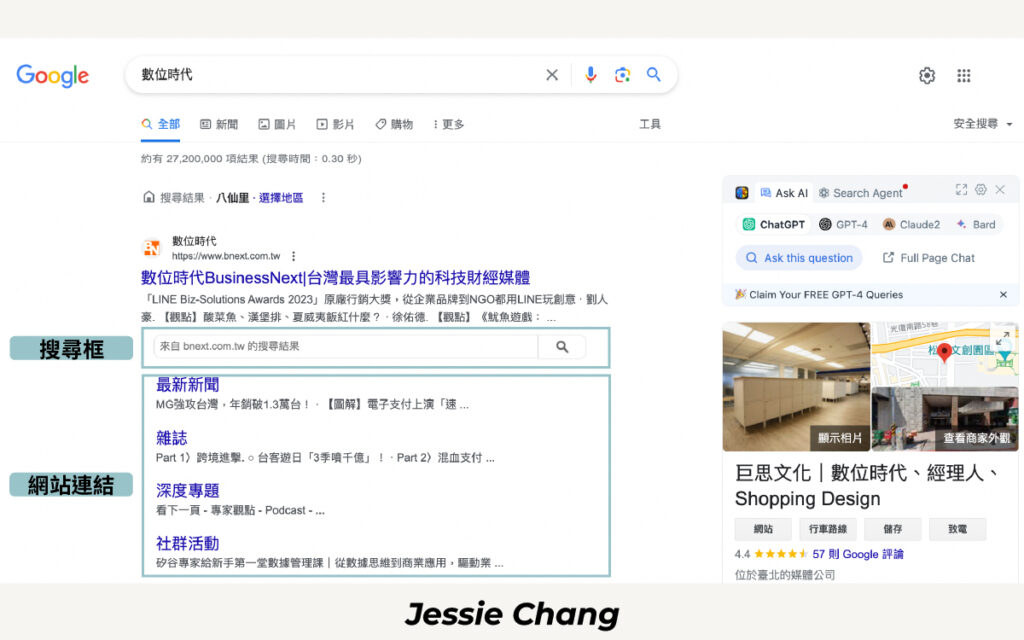The height and width of the screenshot is (640, 1024).
Task: Switch to the Search Agent tab
Action: (x=861, y=193)
